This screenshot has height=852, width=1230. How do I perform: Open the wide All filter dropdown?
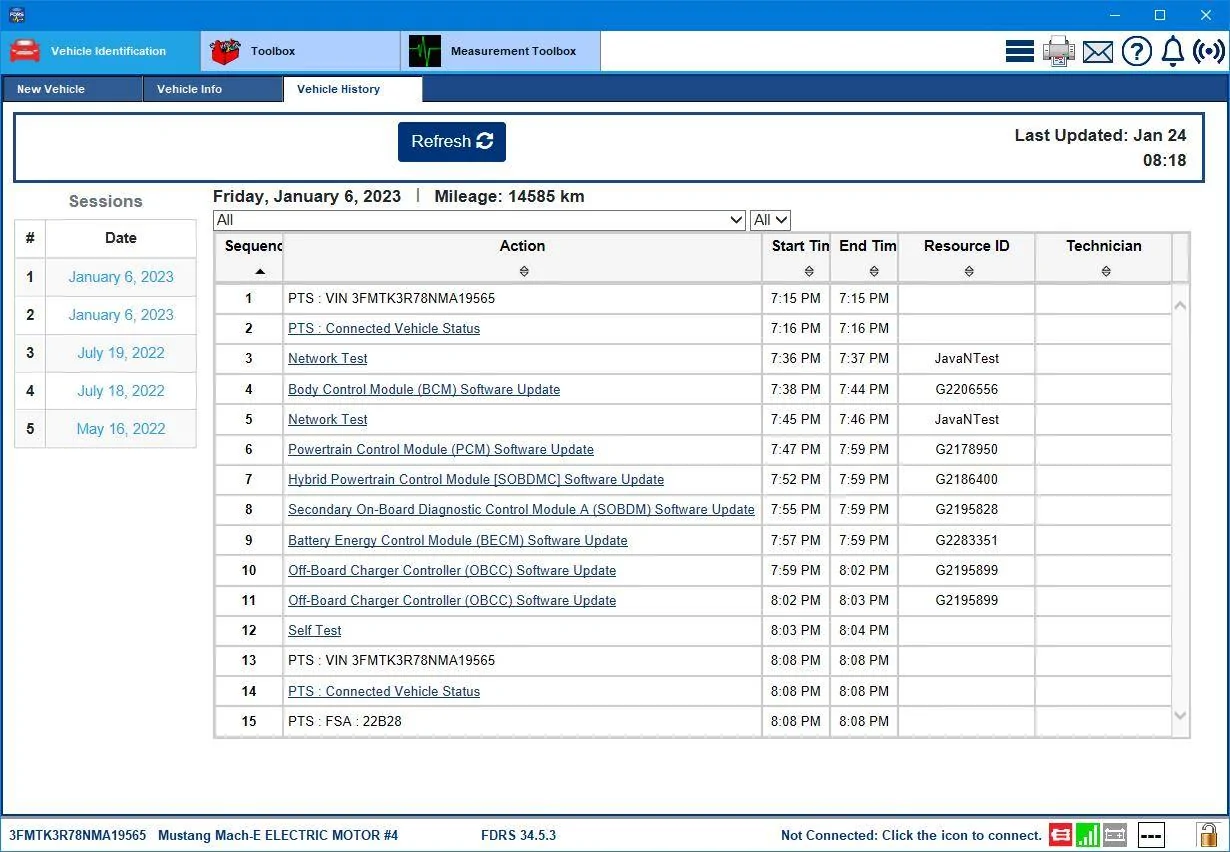(x=480, y=220)
